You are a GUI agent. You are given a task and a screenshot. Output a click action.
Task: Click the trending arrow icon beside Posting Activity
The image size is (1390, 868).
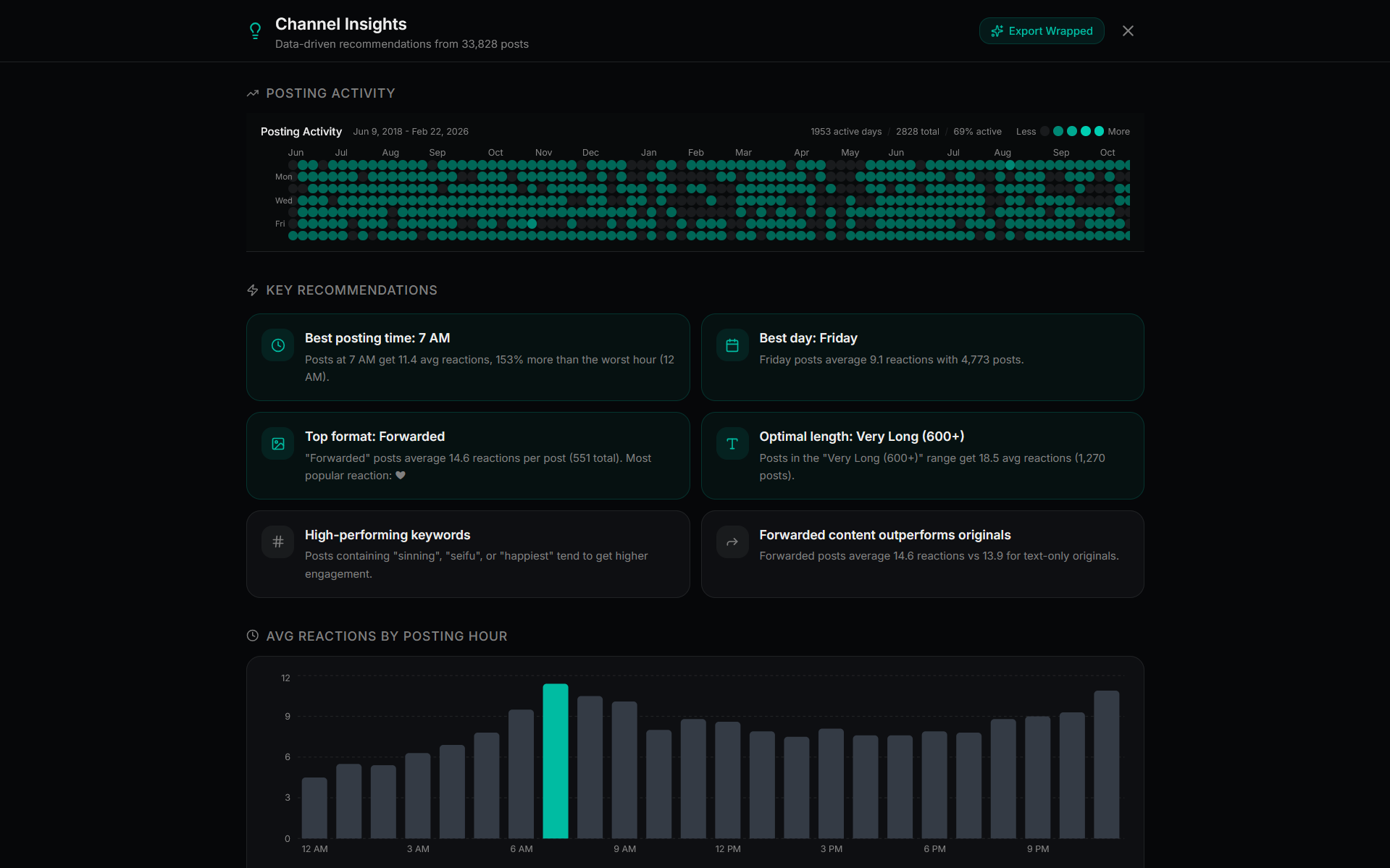point(253,93)
